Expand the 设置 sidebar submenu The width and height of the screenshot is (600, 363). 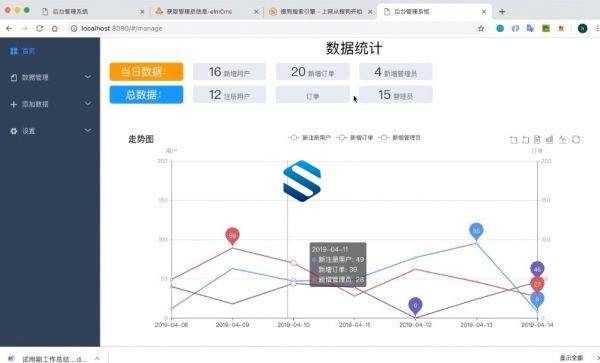[x=50, y=131]
